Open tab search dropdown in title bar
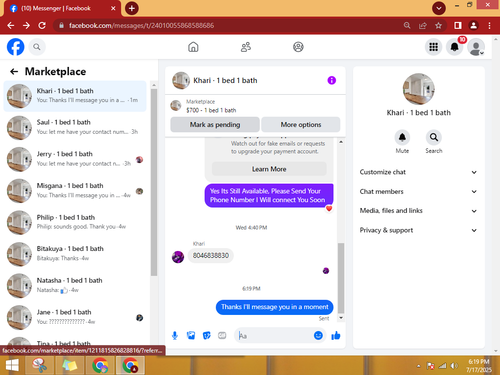 coord(439,8)
